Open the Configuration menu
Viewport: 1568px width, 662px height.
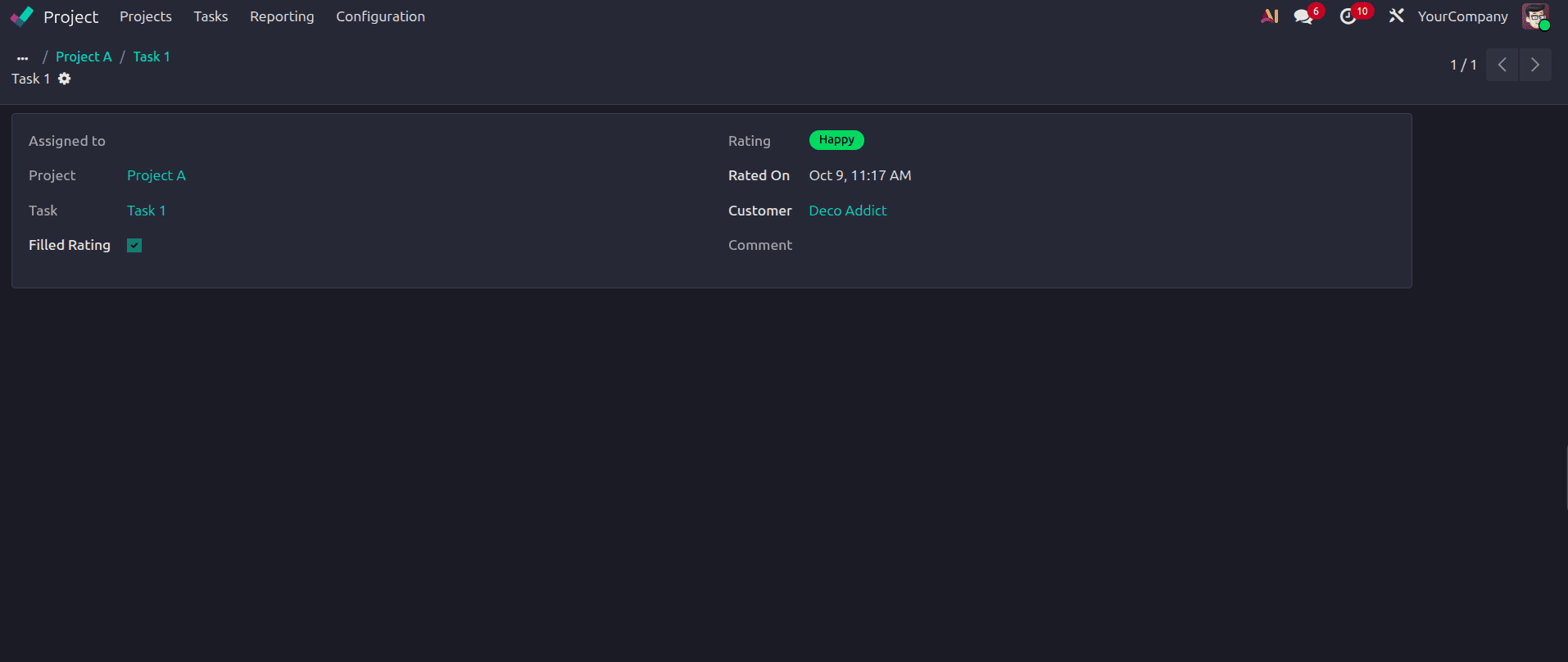[x=380, y=16]
